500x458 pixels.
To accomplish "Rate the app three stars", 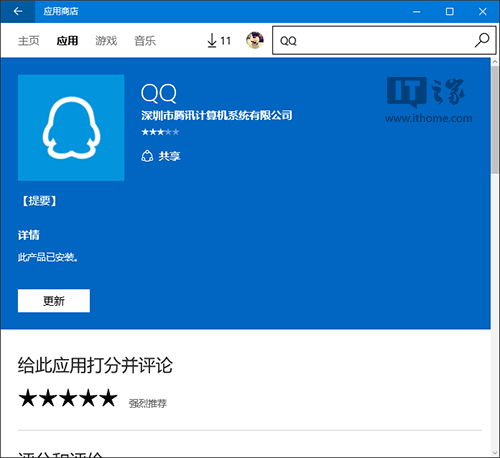I will 68,398.
